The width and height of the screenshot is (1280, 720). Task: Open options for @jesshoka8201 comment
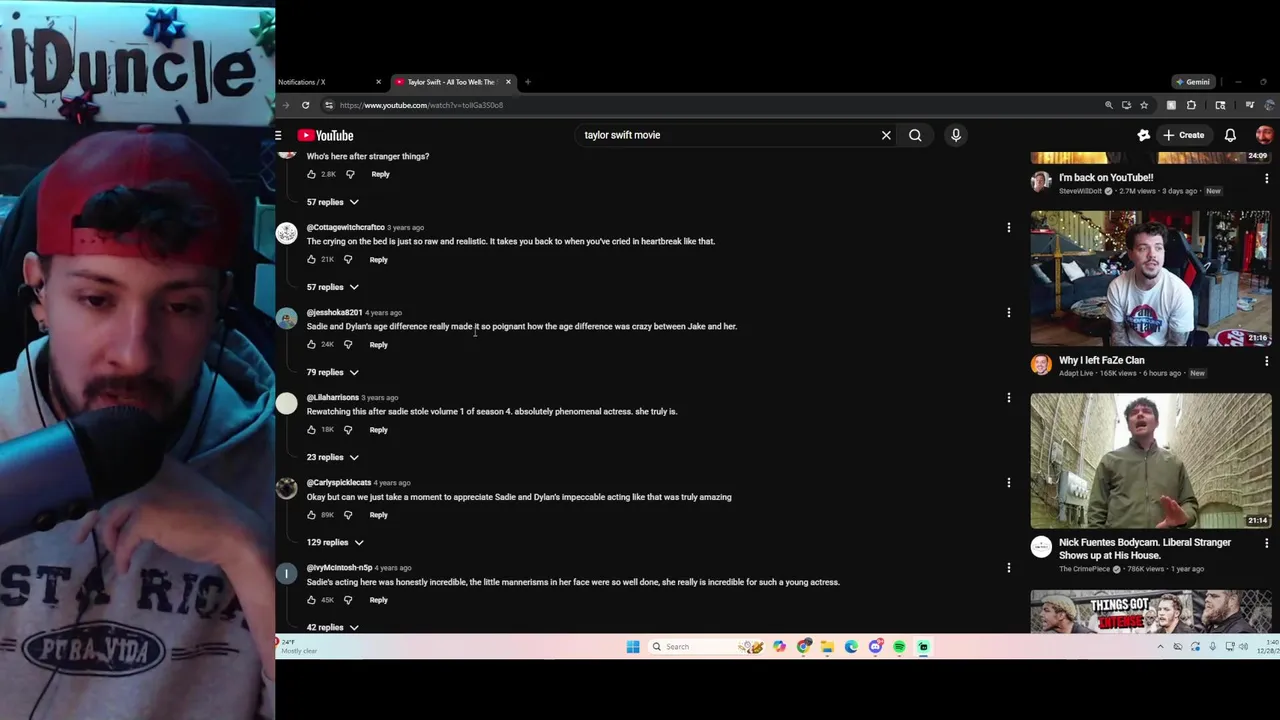tap(1008, 313)
